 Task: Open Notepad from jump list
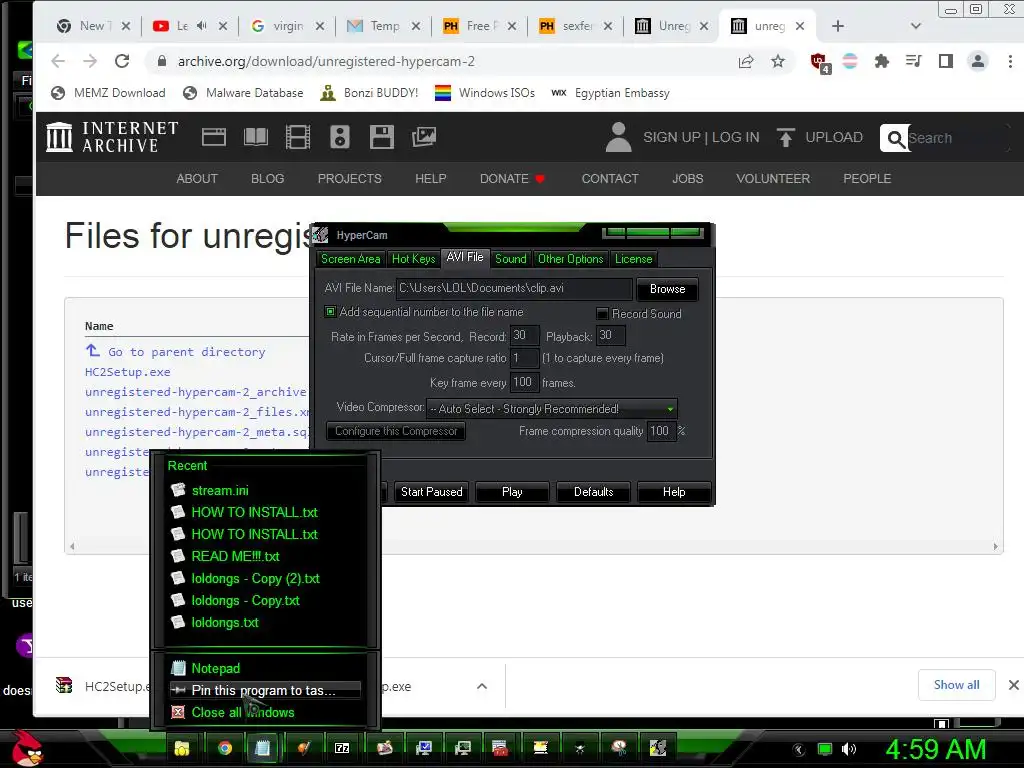[x=265, y=668]
